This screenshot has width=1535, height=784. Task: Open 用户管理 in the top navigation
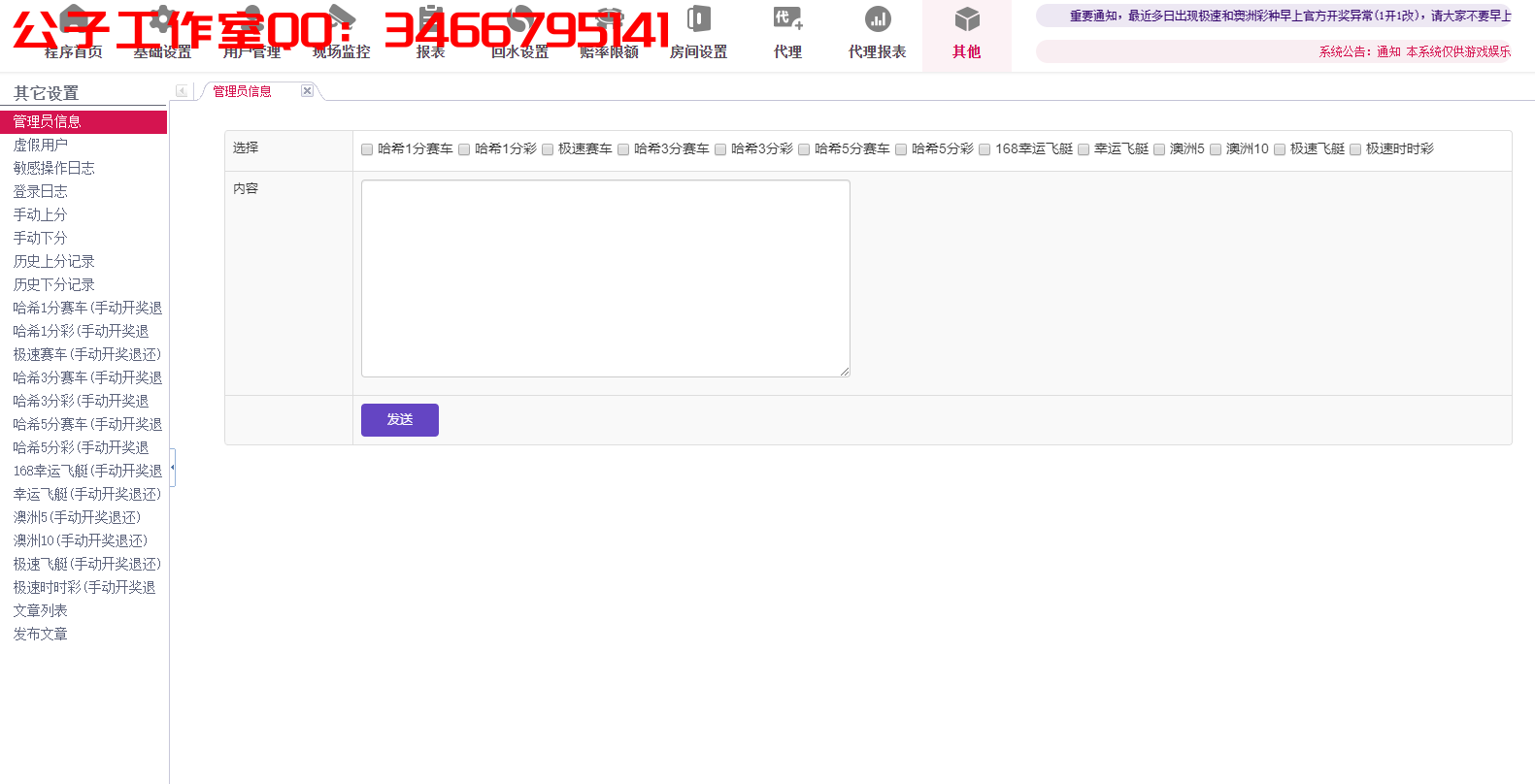[251, 51]
